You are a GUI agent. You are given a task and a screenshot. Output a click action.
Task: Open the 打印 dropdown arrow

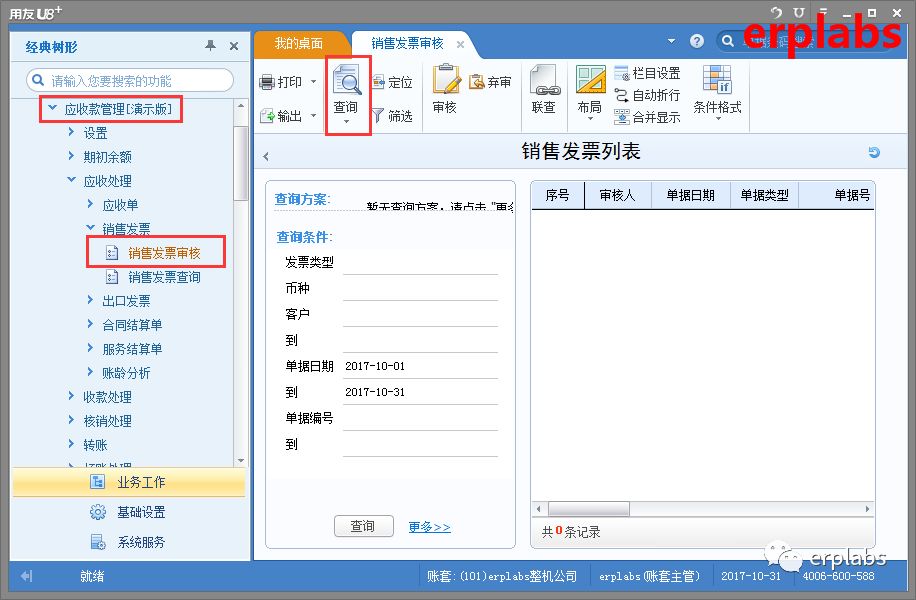(313, 82)
